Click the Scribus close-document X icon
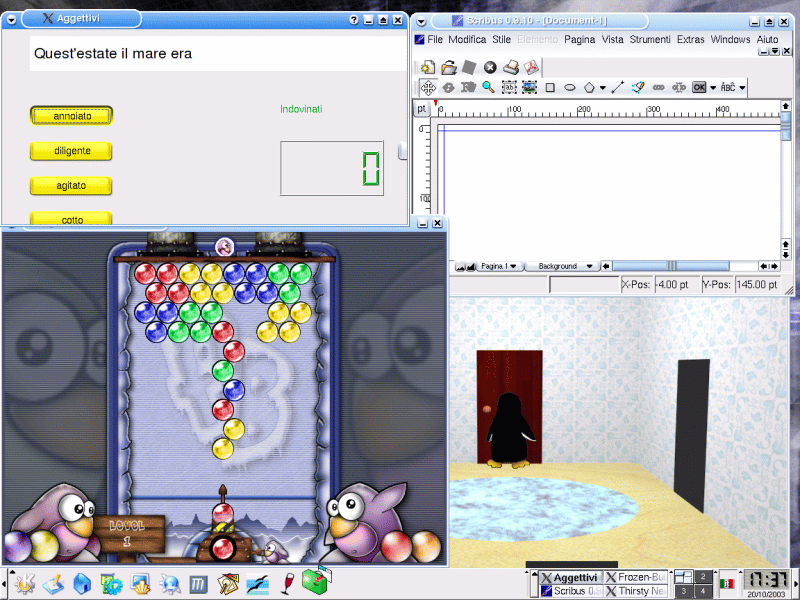Screen dimensions: 800x600 point(490,67)
